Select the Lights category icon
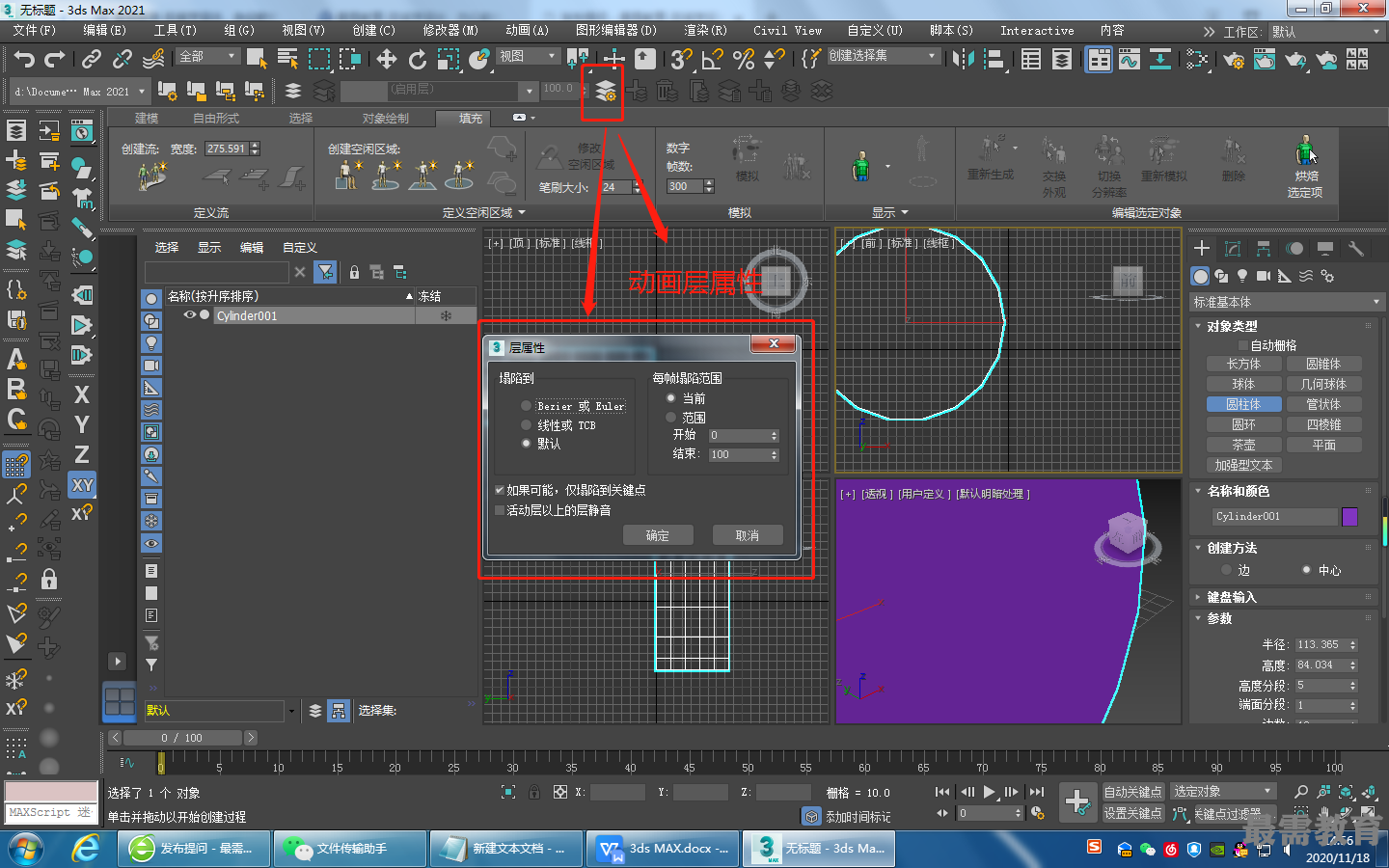Viewport: 1389px width, 868px height. [x=1242, y=276]
